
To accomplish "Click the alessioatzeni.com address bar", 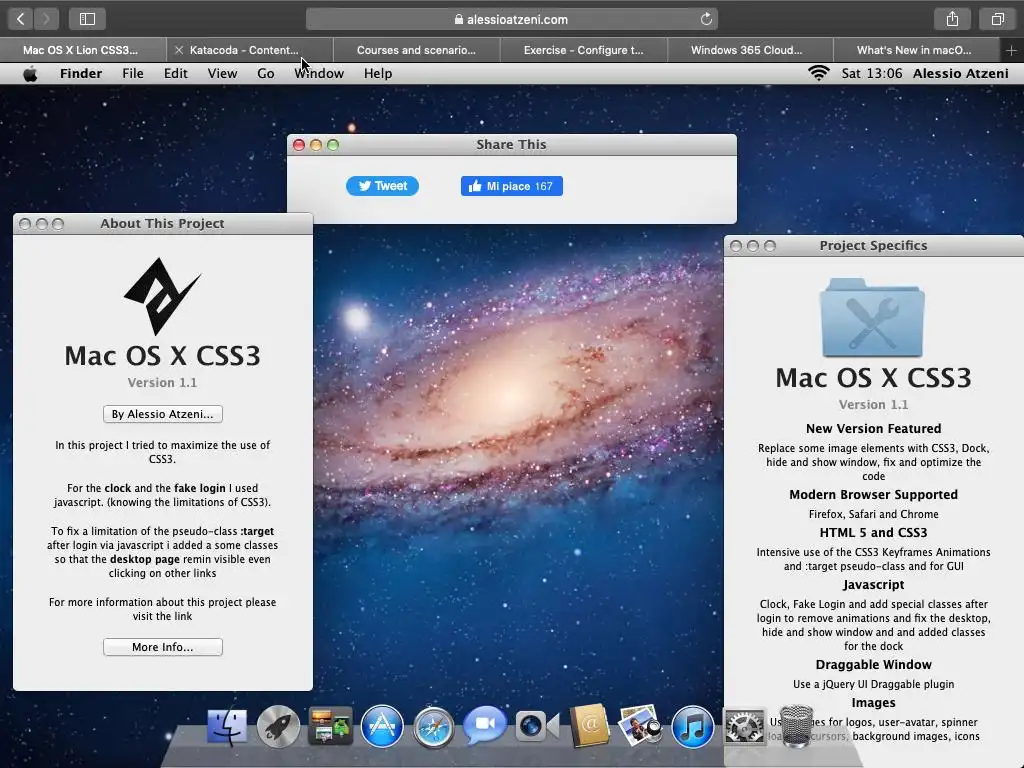I will pyautogui.click(x=511, y=19).
